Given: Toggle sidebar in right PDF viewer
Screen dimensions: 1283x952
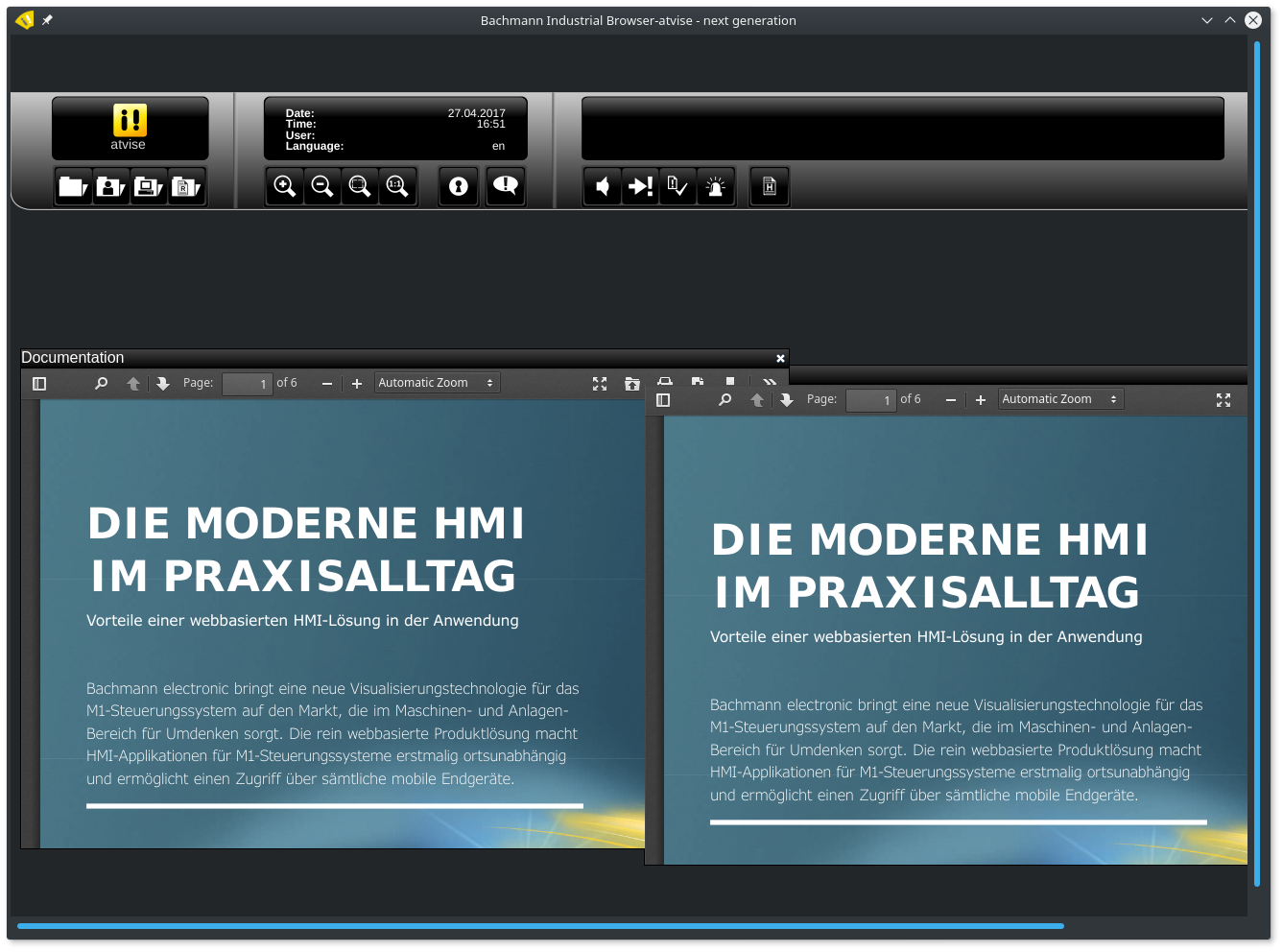Looking at the screenshot, I should coord(663,400).
